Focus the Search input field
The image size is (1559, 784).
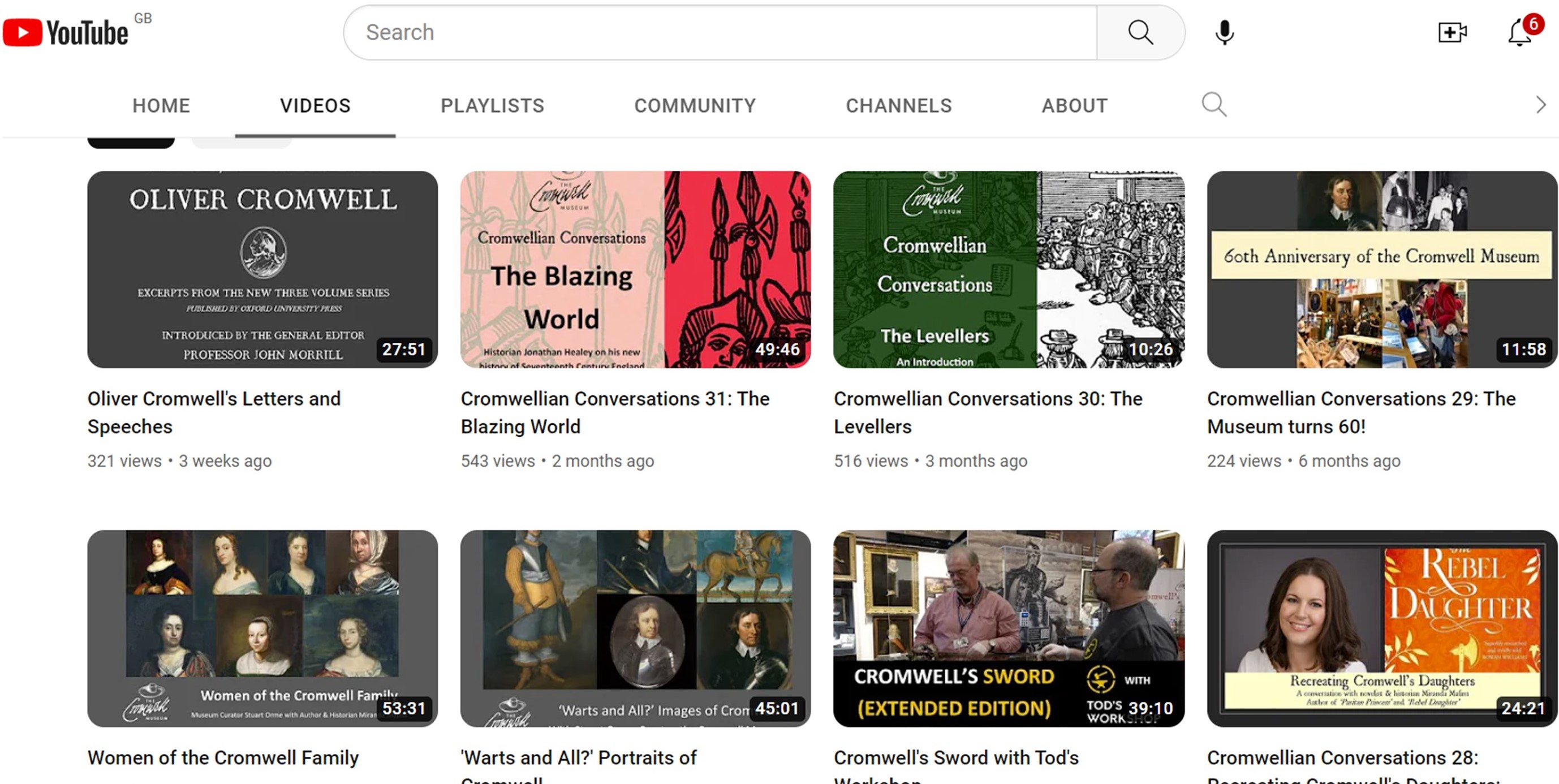tap(720, 33)
